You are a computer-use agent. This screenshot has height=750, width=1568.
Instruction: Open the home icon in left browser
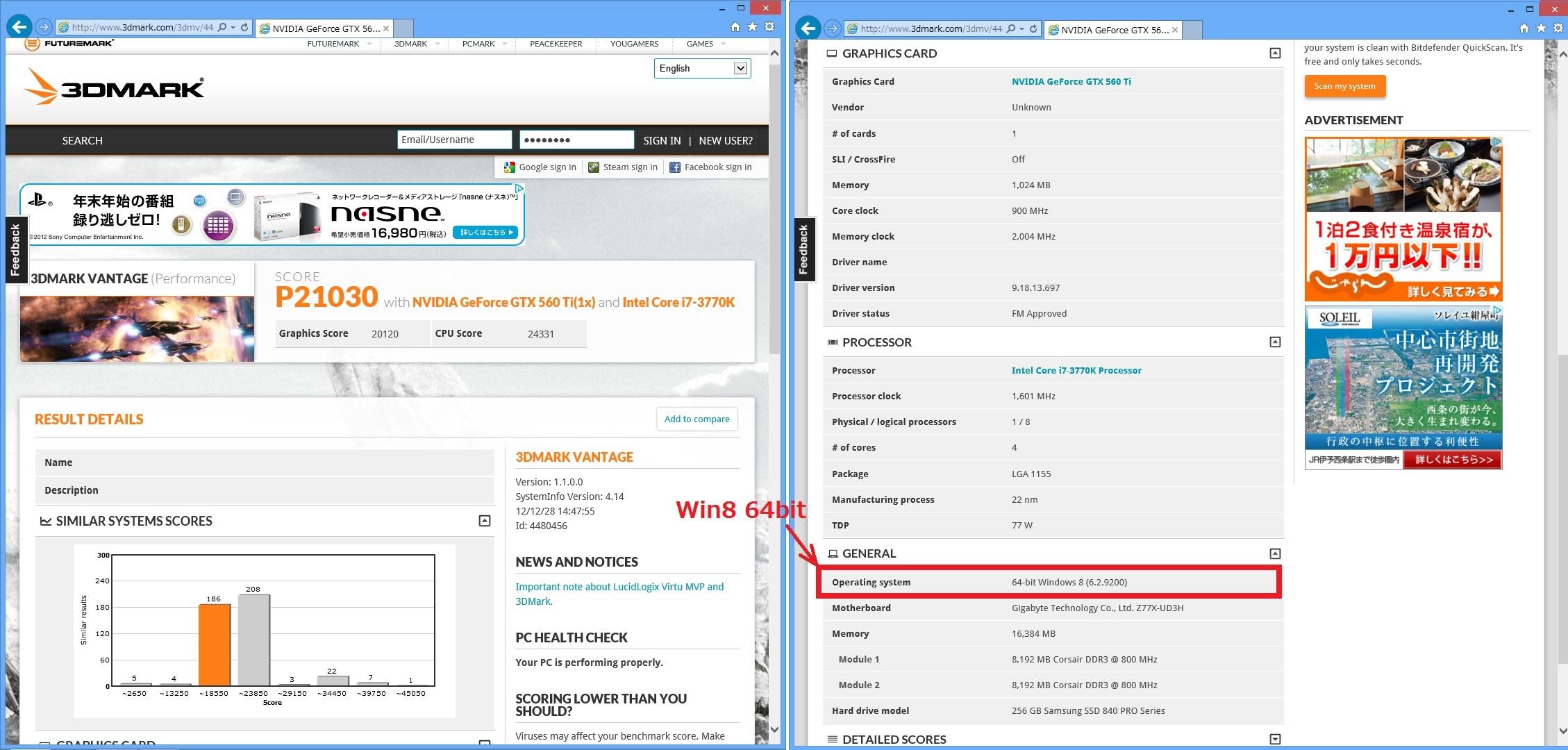pyautogui.click(x=735, y=27)
